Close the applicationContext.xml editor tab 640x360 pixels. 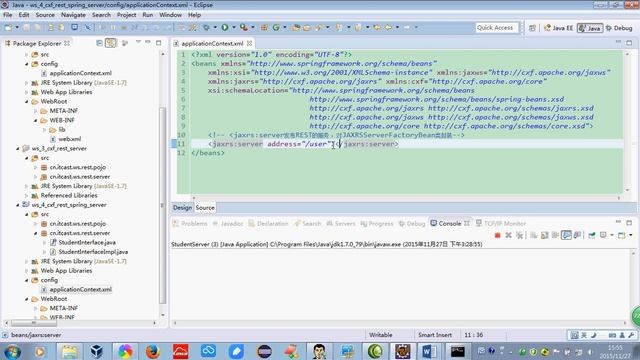click(249, 43)
